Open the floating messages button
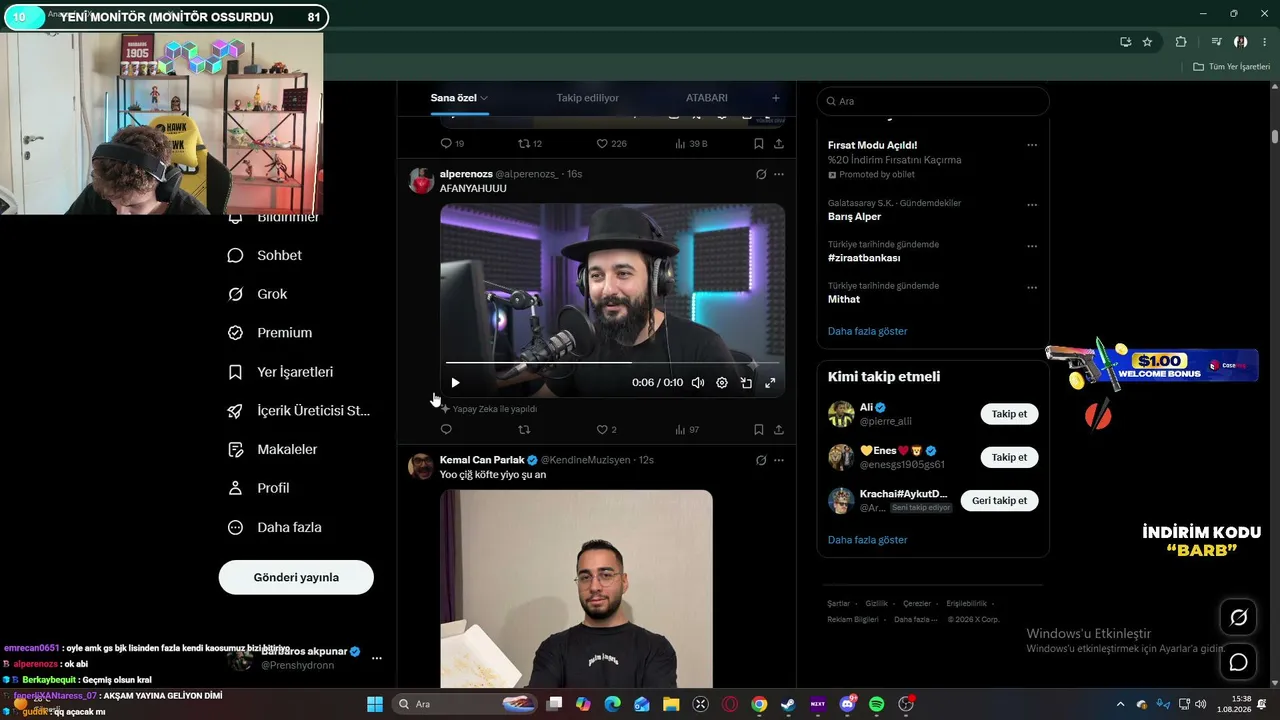The image size is (1280, 720). pyautogui.click(x=1238, y=662)
